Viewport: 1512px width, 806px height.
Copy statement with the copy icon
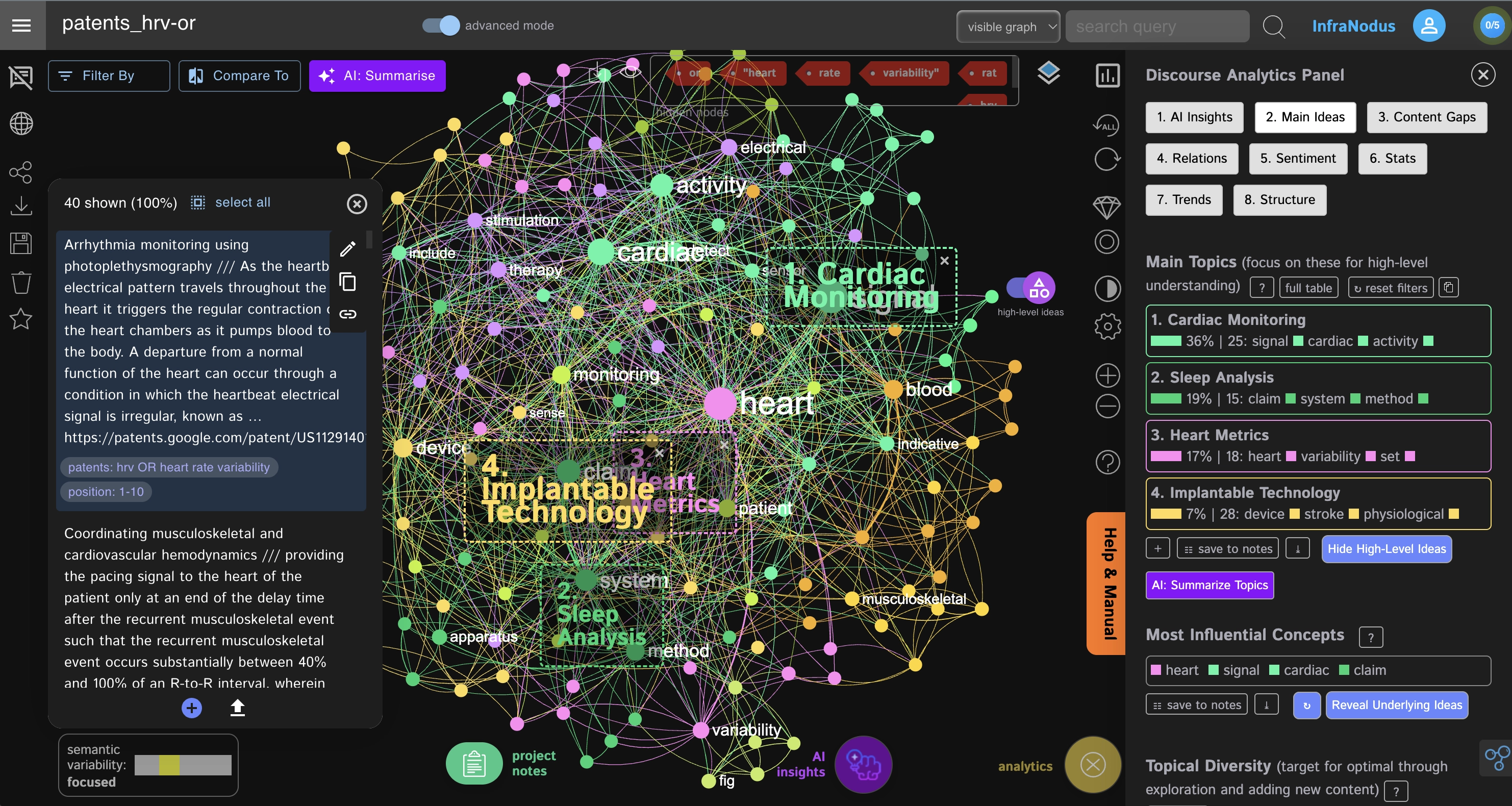pos(348,283)
